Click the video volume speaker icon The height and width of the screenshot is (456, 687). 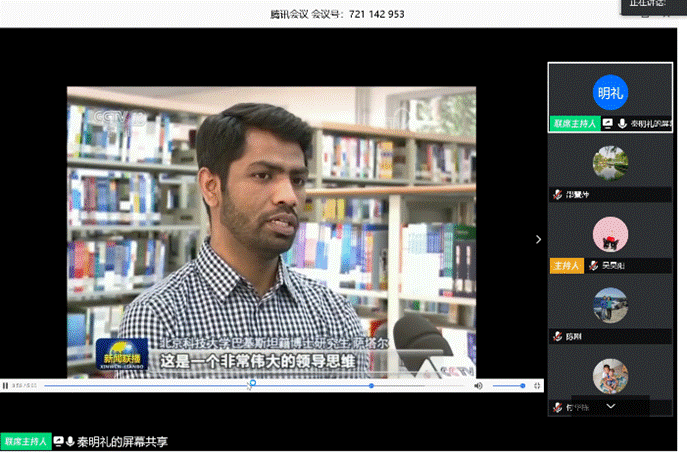[x=478, y=385]
